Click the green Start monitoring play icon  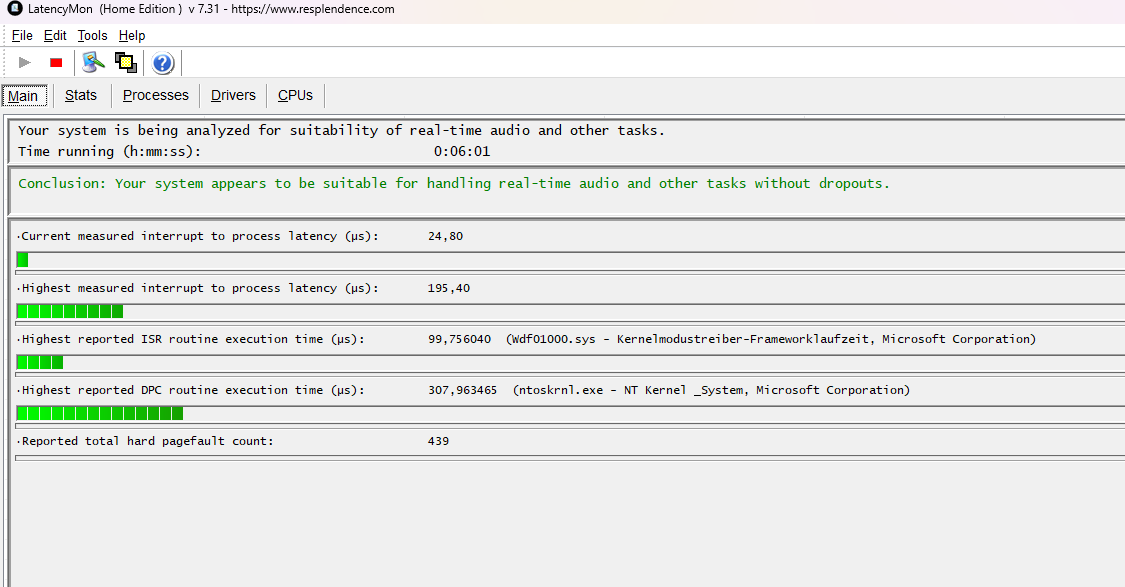pyautogui.click(x=24, y=62)
